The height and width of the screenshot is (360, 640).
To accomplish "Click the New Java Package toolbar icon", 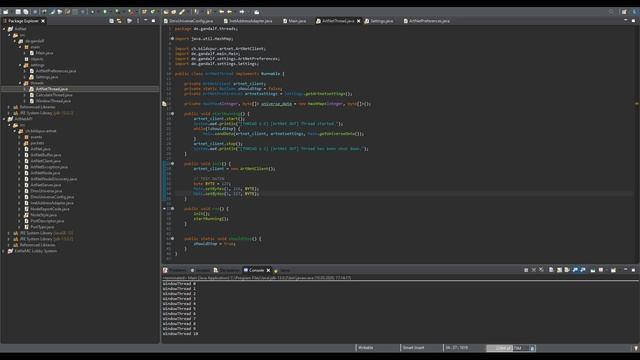I will pyautogui.click(x=144, y=12).
